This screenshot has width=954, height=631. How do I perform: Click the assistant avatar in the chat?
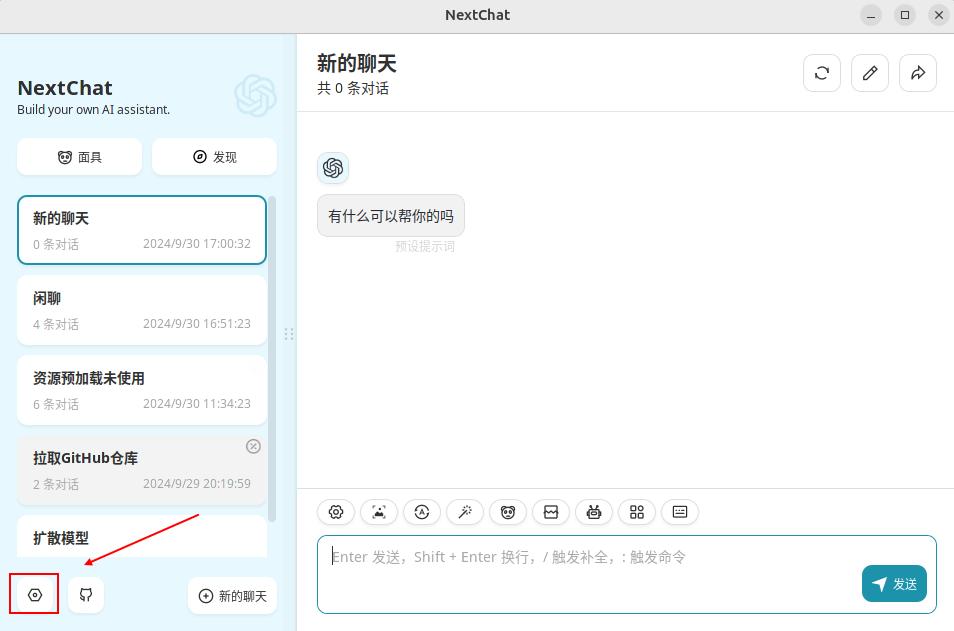pyautogui.click(x=333, y=168)
